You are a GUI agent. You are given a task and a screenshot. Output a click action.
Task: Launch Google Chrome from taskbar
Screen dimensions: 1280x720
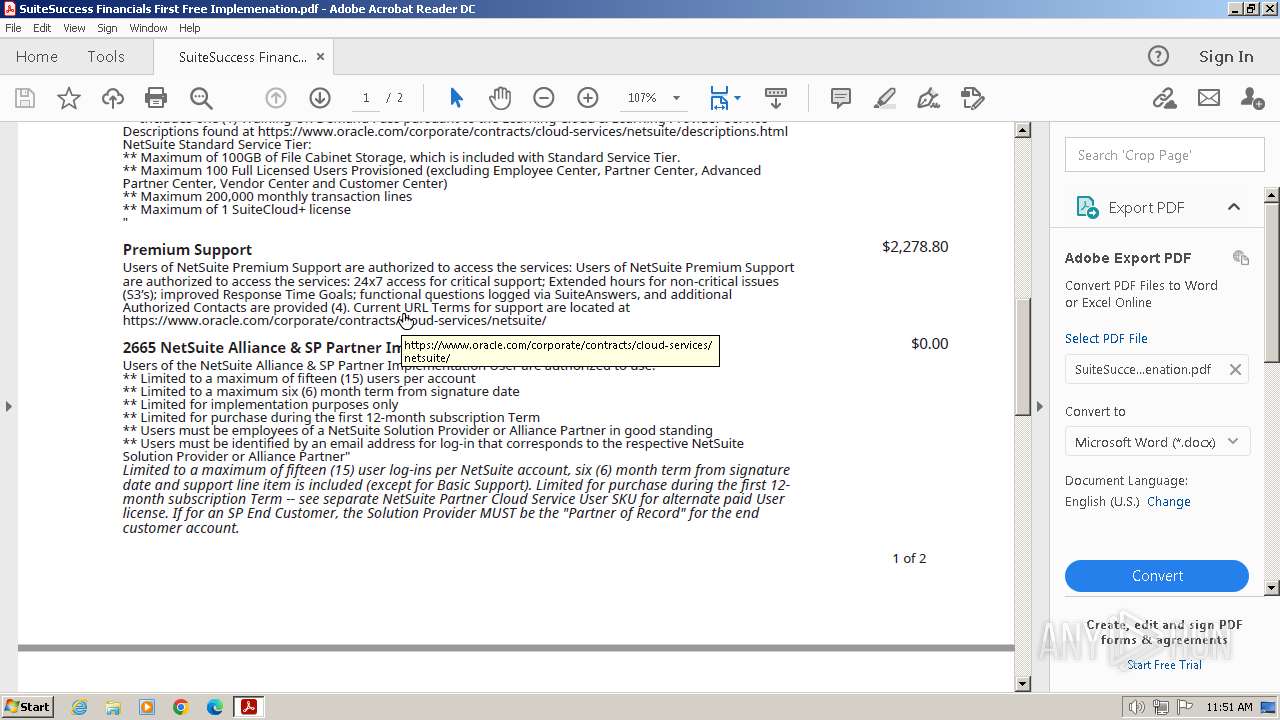coord(181,707)
